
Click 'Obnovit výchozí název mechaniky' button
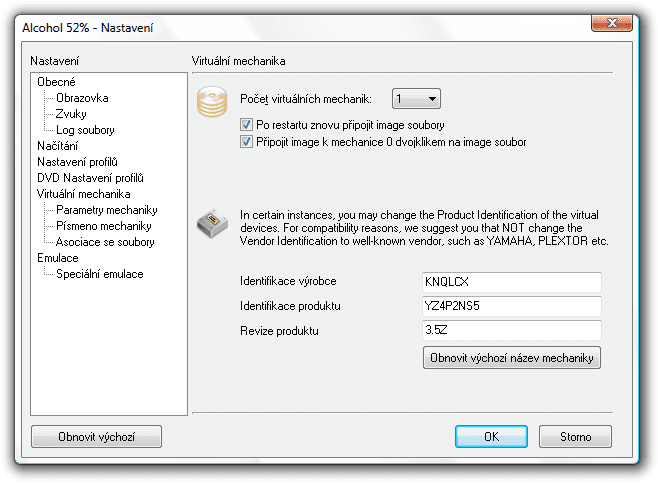[x=512, y=358]
